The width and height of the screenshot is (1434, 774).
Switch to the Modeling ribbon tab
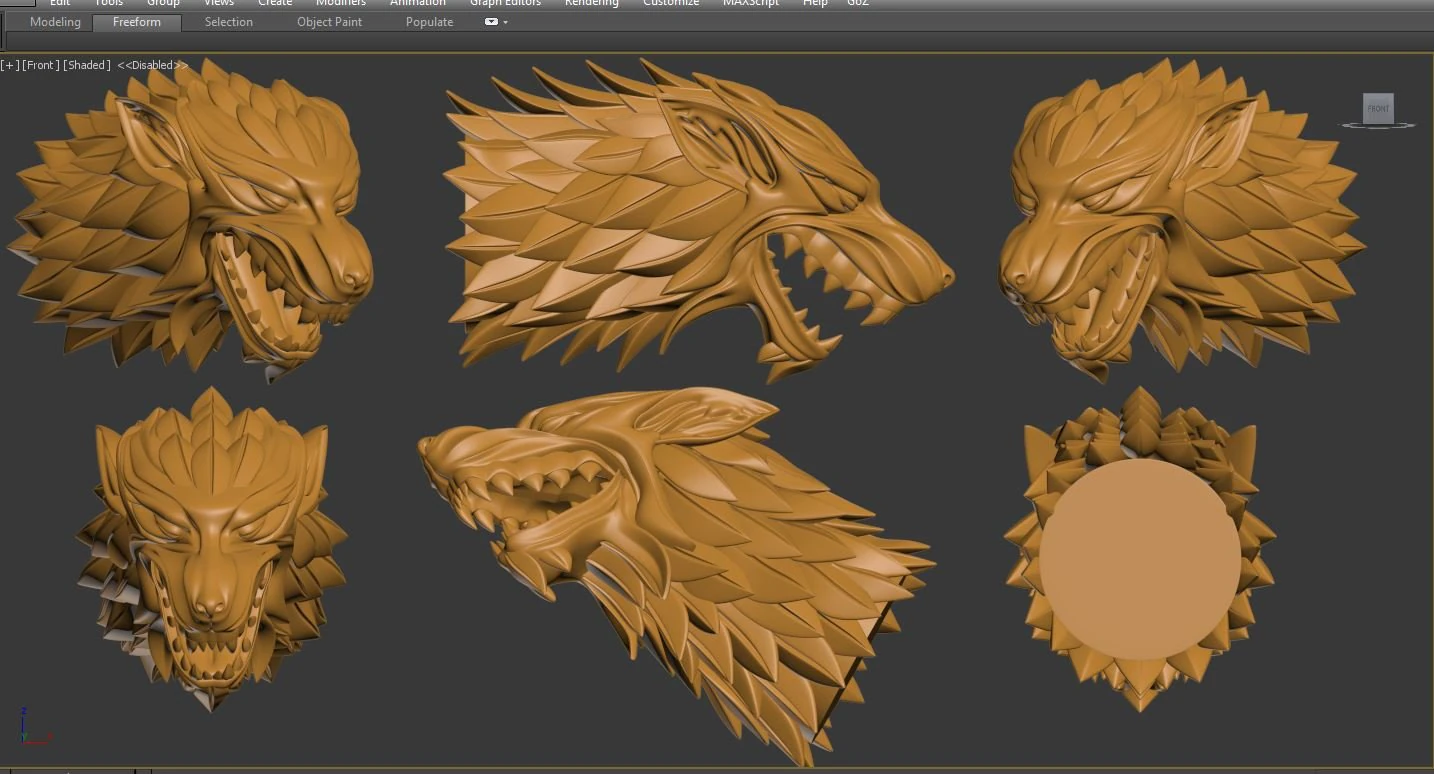point(55,21)
